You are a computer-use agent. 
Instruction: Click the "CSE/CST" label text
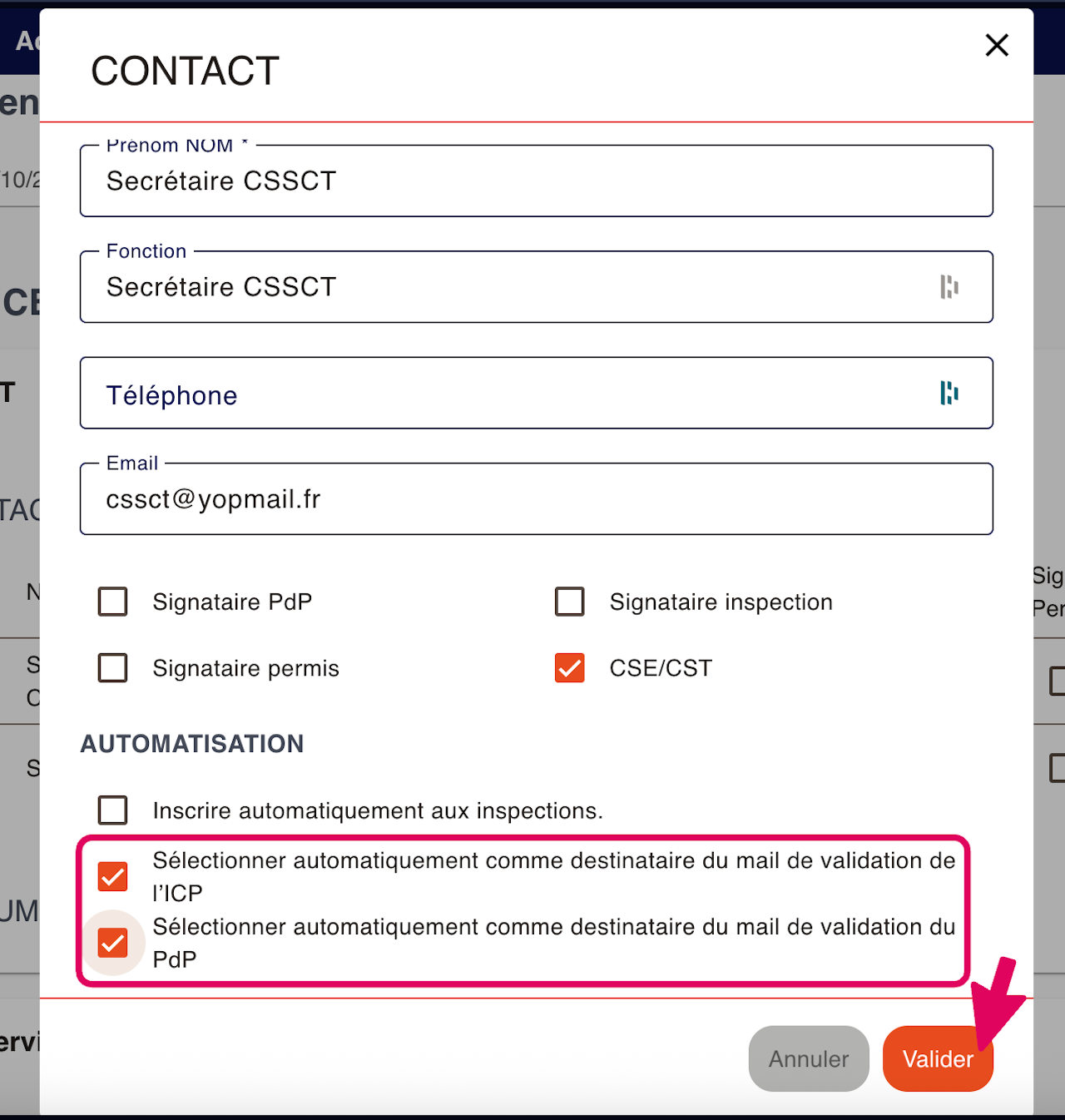(x=661, y=668)
